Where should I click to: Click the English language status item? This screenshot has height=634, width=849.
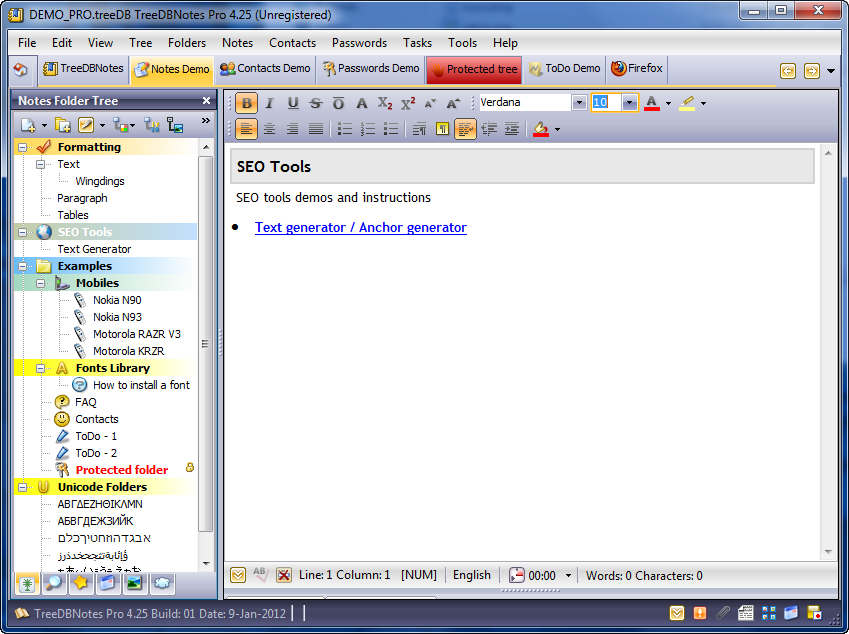click(472, 575)
